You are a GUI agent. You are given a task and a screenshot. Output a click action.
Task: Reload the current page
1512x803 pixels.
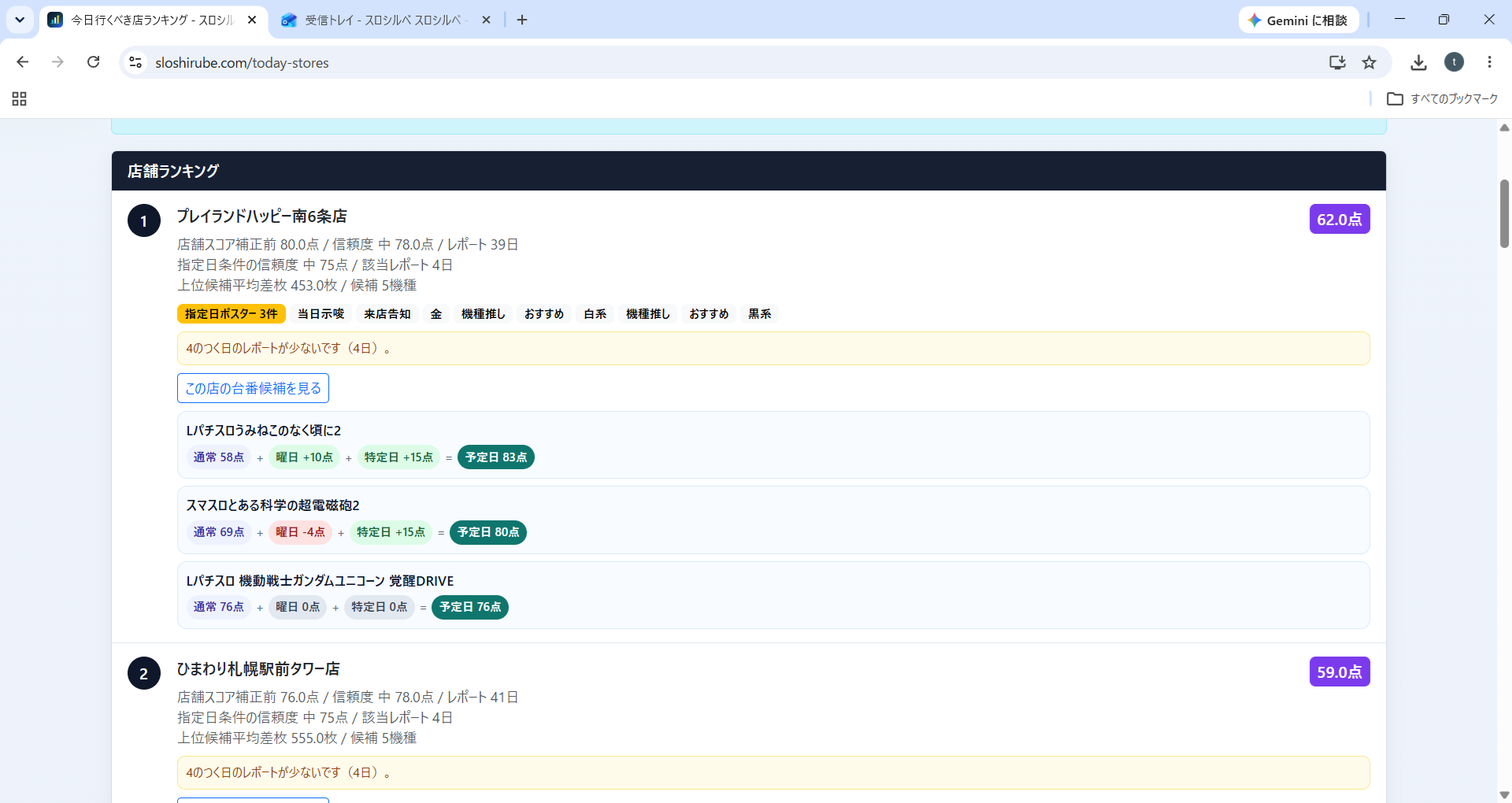pos(93,62)
